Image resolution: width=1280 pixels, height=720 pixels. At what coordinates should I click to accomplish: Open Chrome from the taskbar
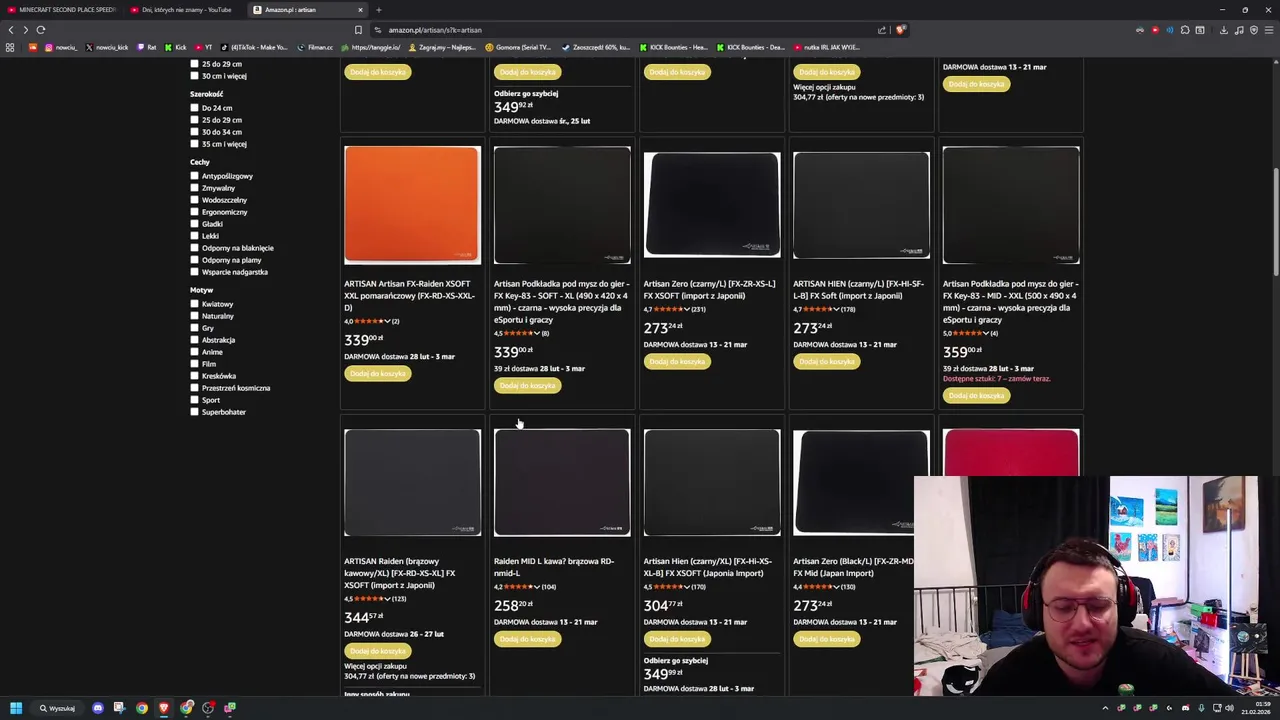[142, 708]
